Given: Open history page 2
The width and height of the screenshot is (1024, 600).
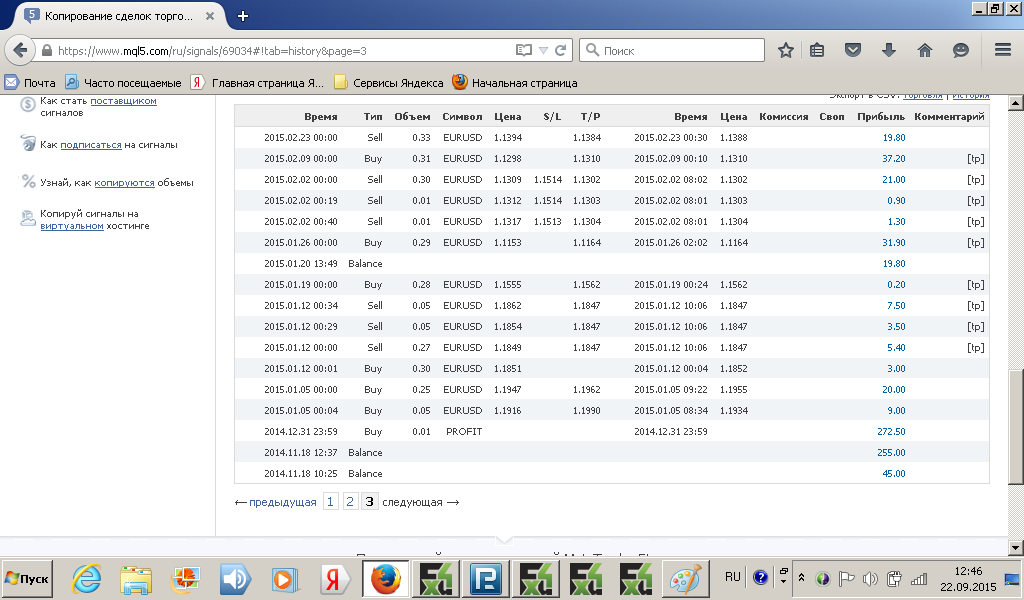Looking at the screenshot, I should 350,501.
